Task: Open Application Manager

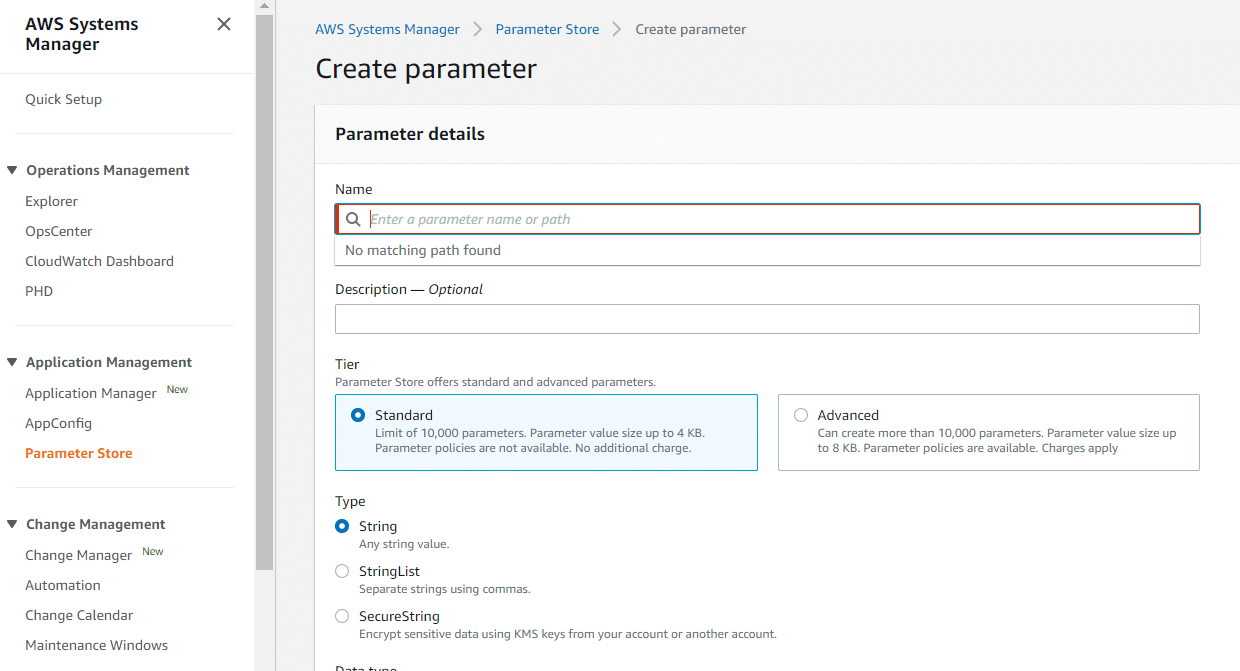Action: [91, 393]
